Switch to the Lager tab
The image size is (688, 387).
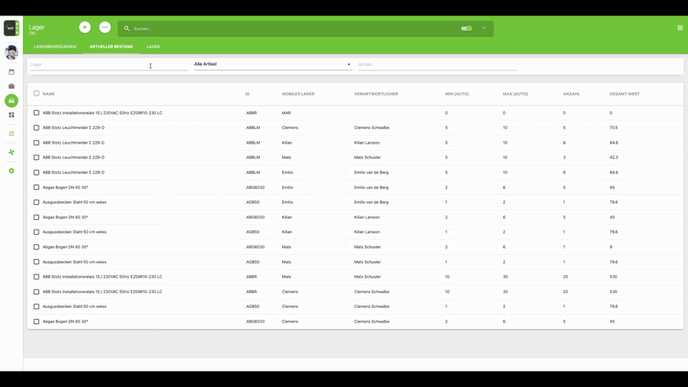tap(153, 47)
